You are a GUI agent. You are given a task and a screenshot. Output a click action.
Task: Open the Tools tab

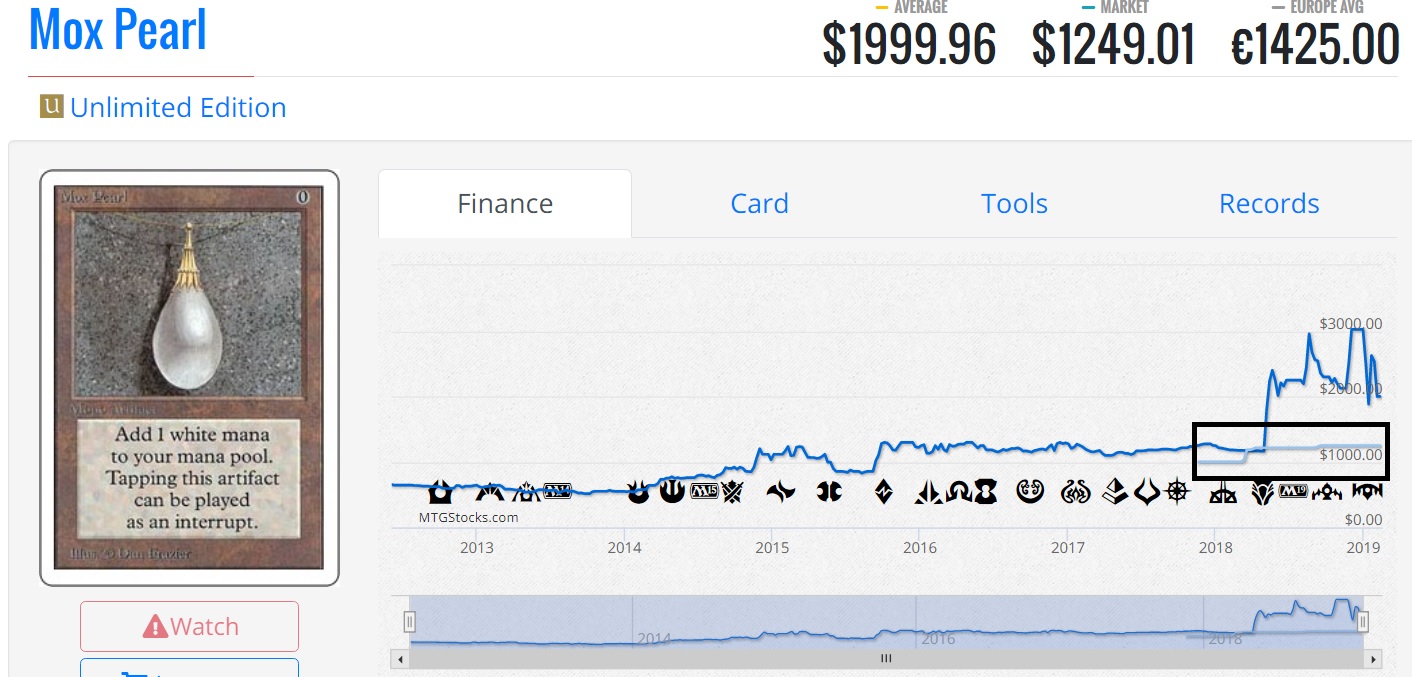[1014, 204]
